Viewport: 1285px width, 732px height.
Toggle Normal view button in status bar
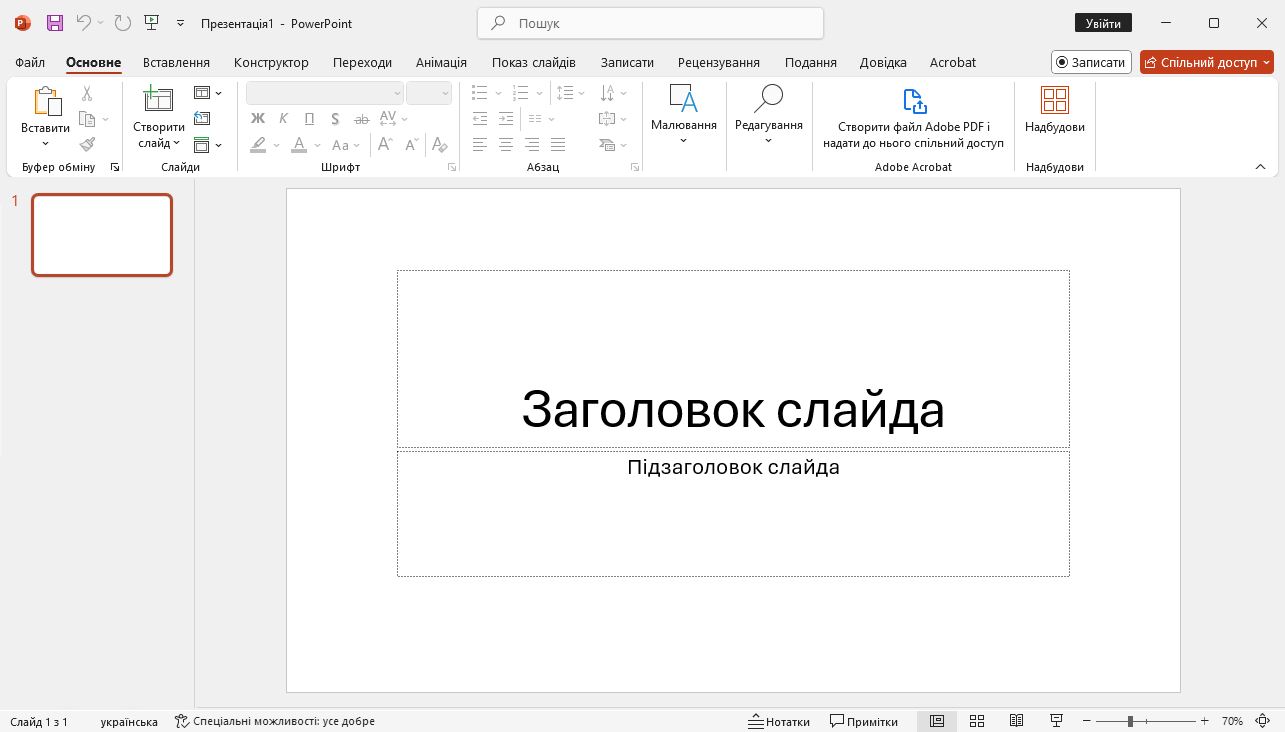(937, 721)
